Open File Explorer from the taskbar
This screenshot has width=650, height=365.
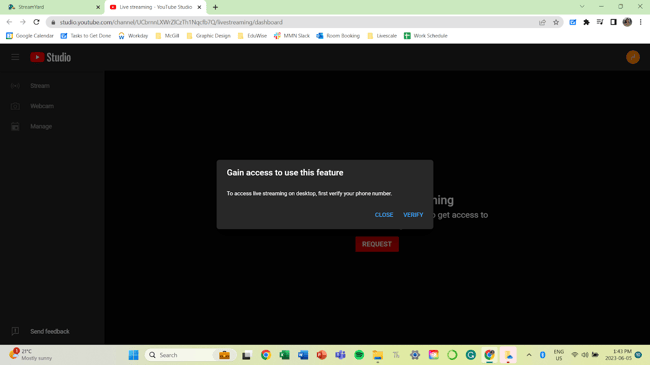378,355
